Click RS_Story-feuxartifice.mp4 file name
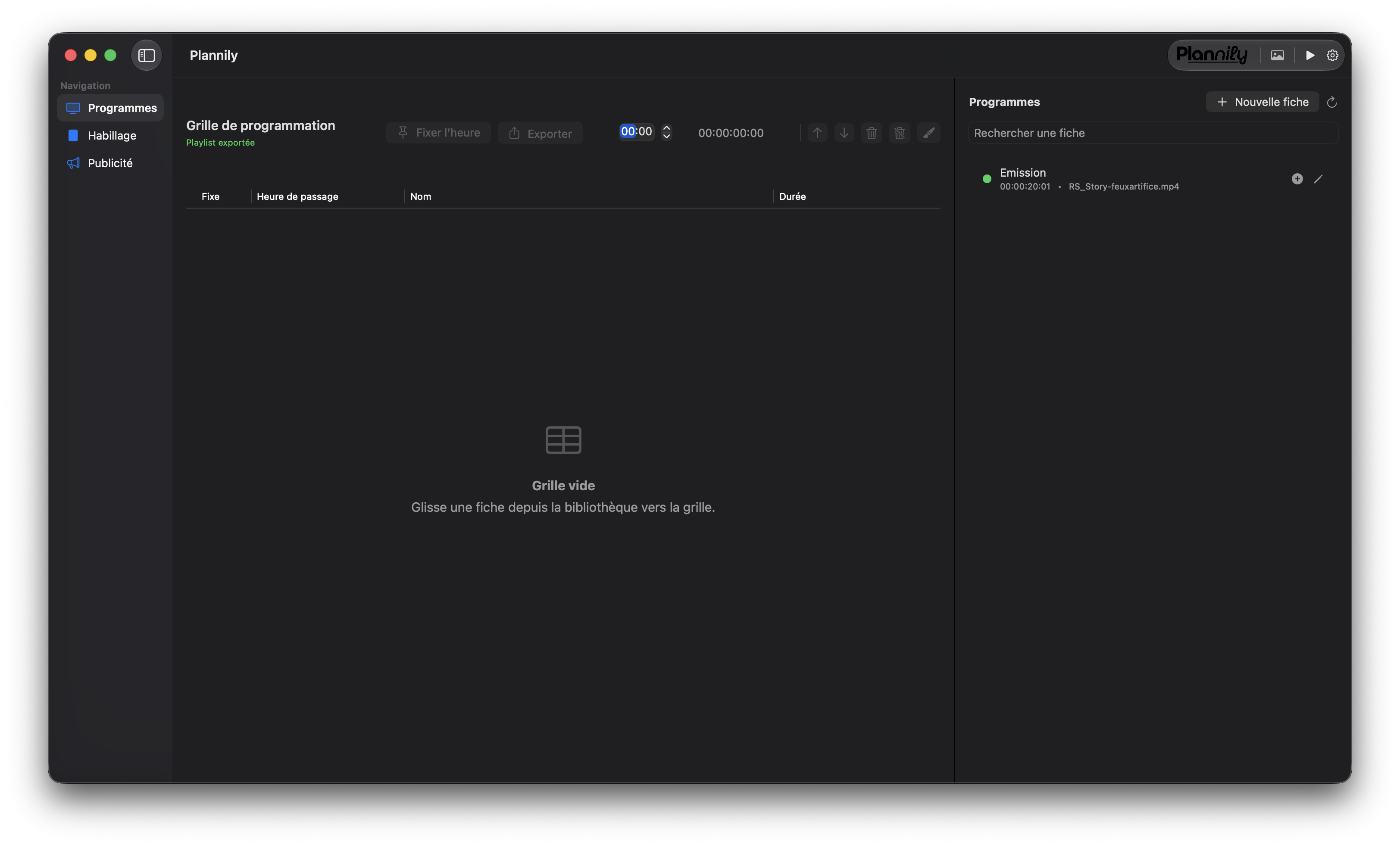Viewport: 1400px width, 847px height. point(1123,186)
